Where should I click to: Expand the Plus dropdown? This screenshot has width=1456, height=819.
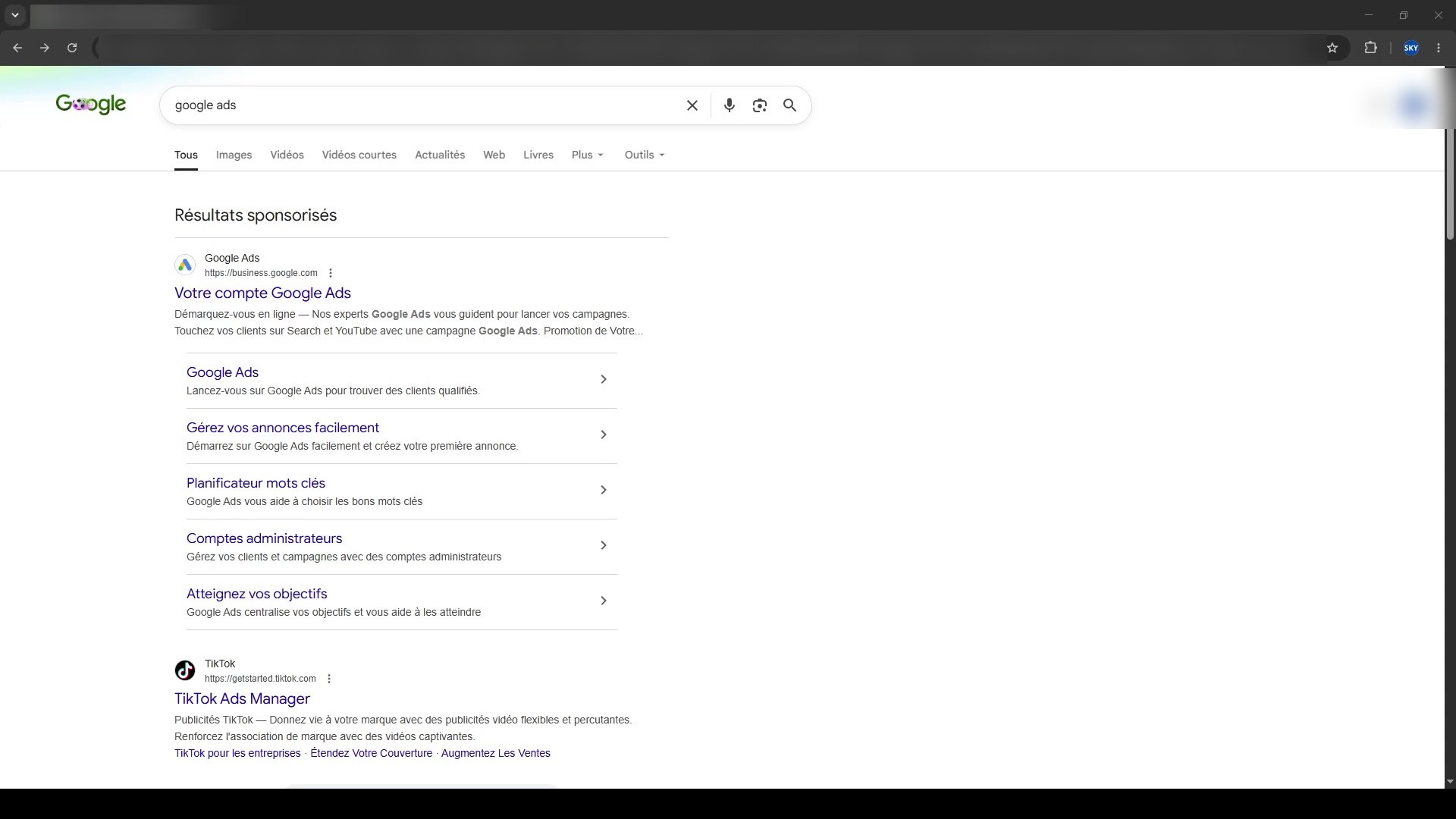pyautogui.click(x=588, y=155)
